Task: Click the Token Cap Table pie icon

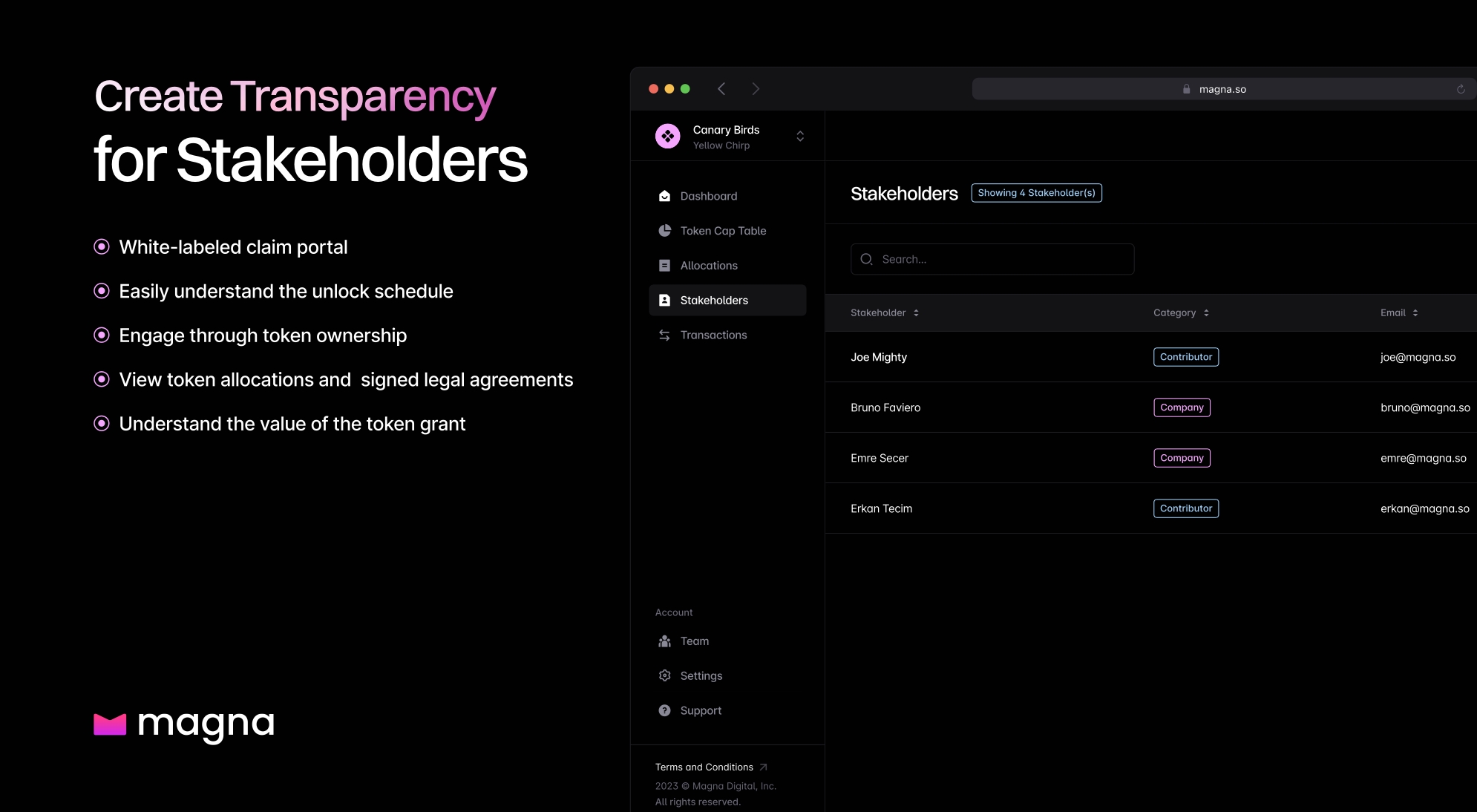Action: pyautogui.click(x=664, y=231)
